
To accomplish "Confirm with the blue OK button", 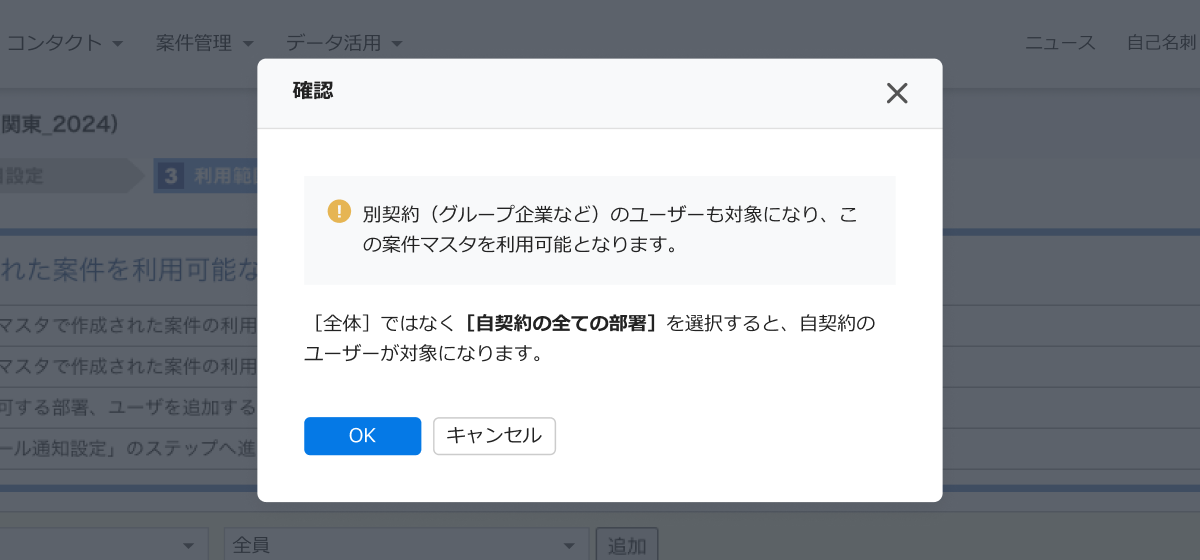I will point(362,436).
